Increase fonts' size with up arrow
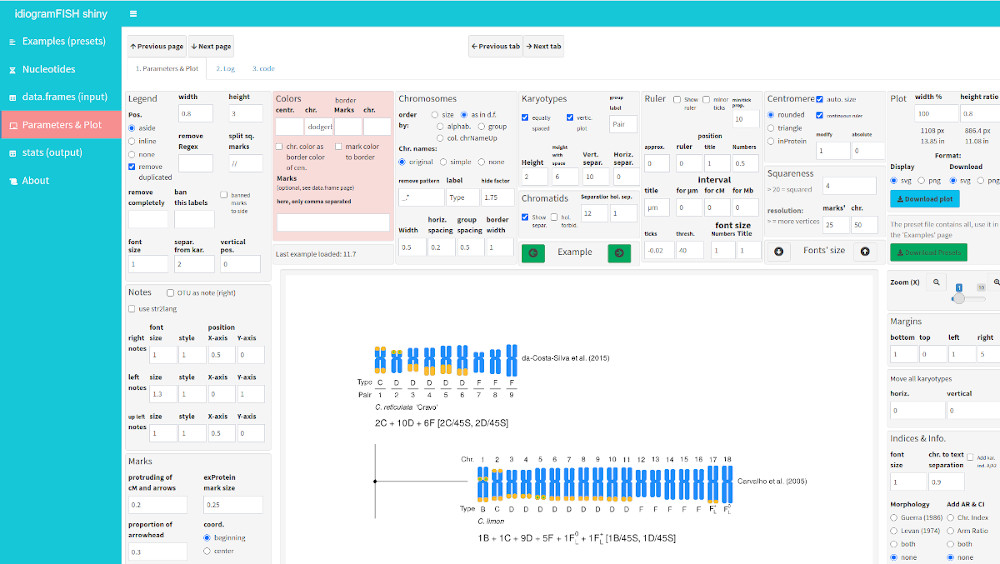 (x=864, y=252)
